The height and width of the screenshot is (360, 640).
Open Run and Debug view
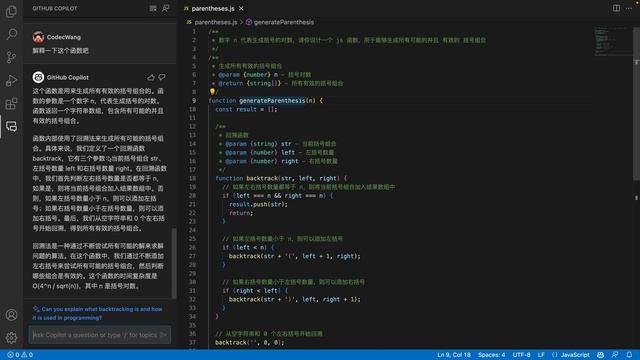pyautogui.click(x=11, y=80)
